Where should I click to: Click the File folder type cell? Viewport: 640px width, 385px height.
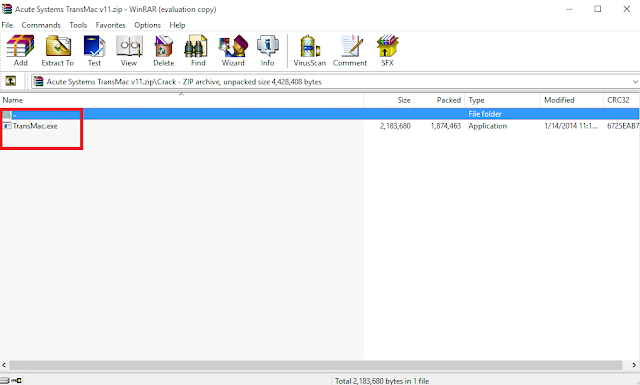click(484, 114)
